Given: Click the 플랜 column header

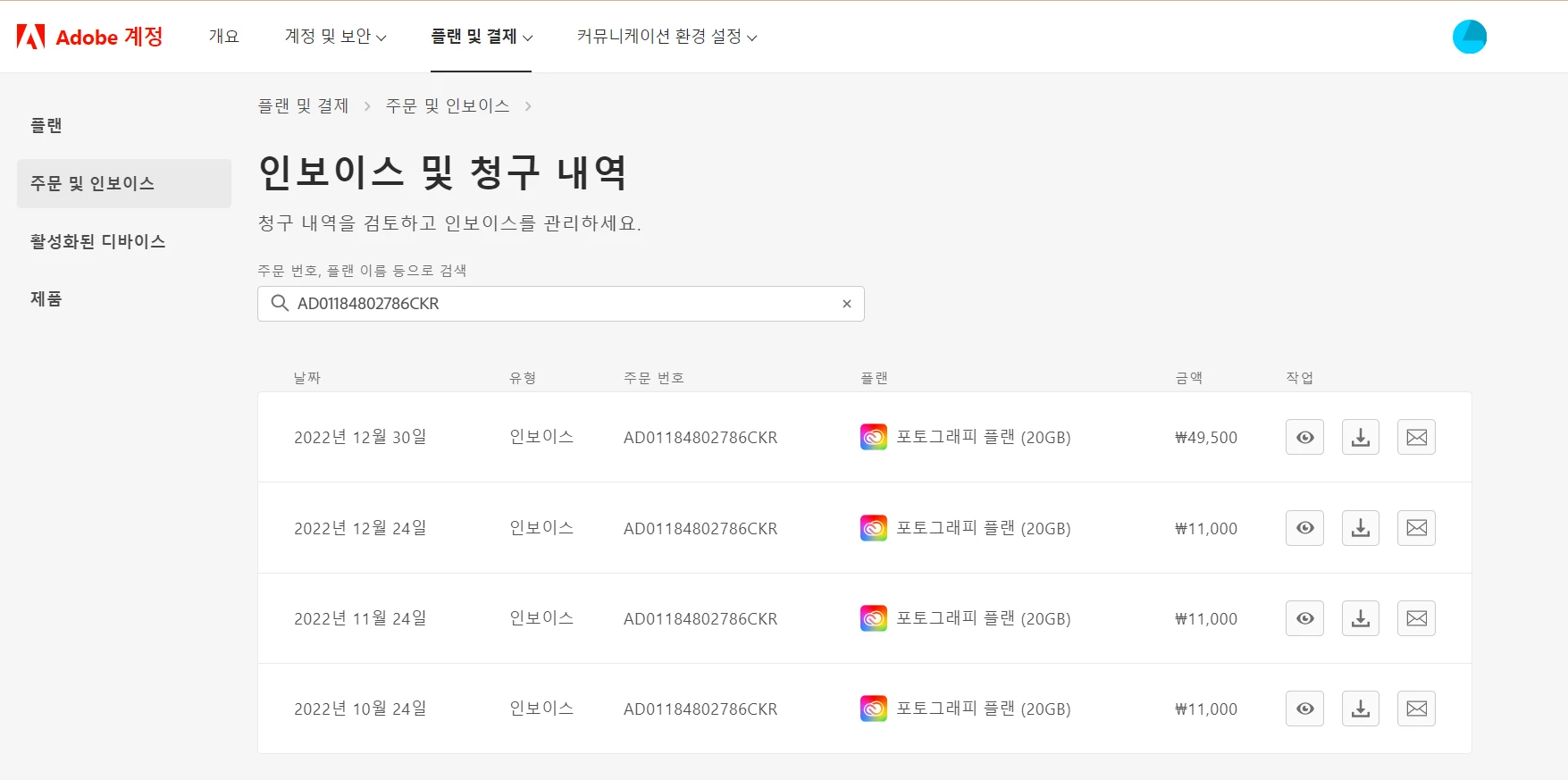Looking at the screenshot, I should click(x=874, y=378).
